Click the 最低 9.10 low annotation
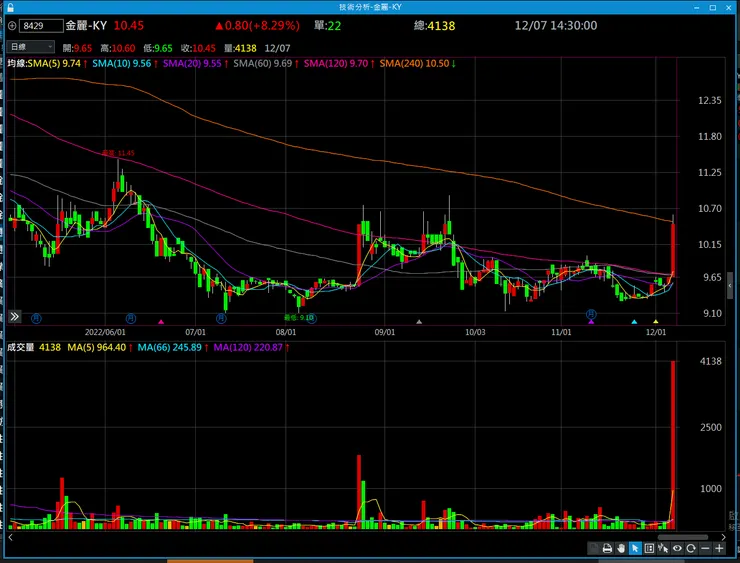 click(298, 318)
